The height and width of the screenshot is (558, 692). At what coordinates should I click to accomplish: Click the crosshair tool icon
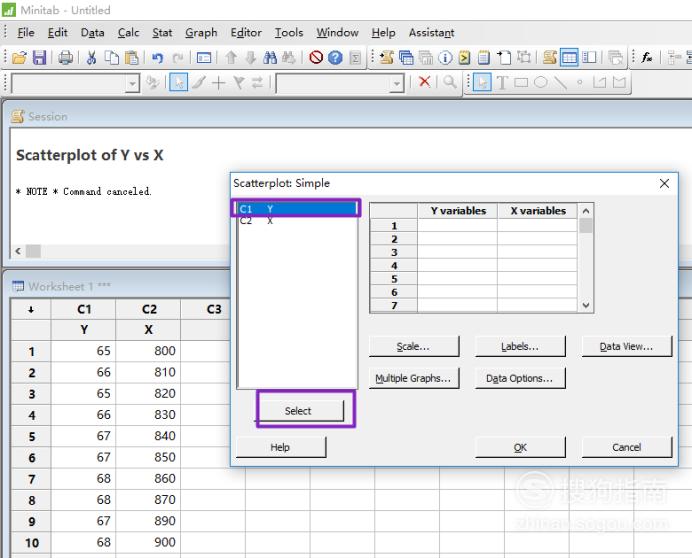pos(218,83)
